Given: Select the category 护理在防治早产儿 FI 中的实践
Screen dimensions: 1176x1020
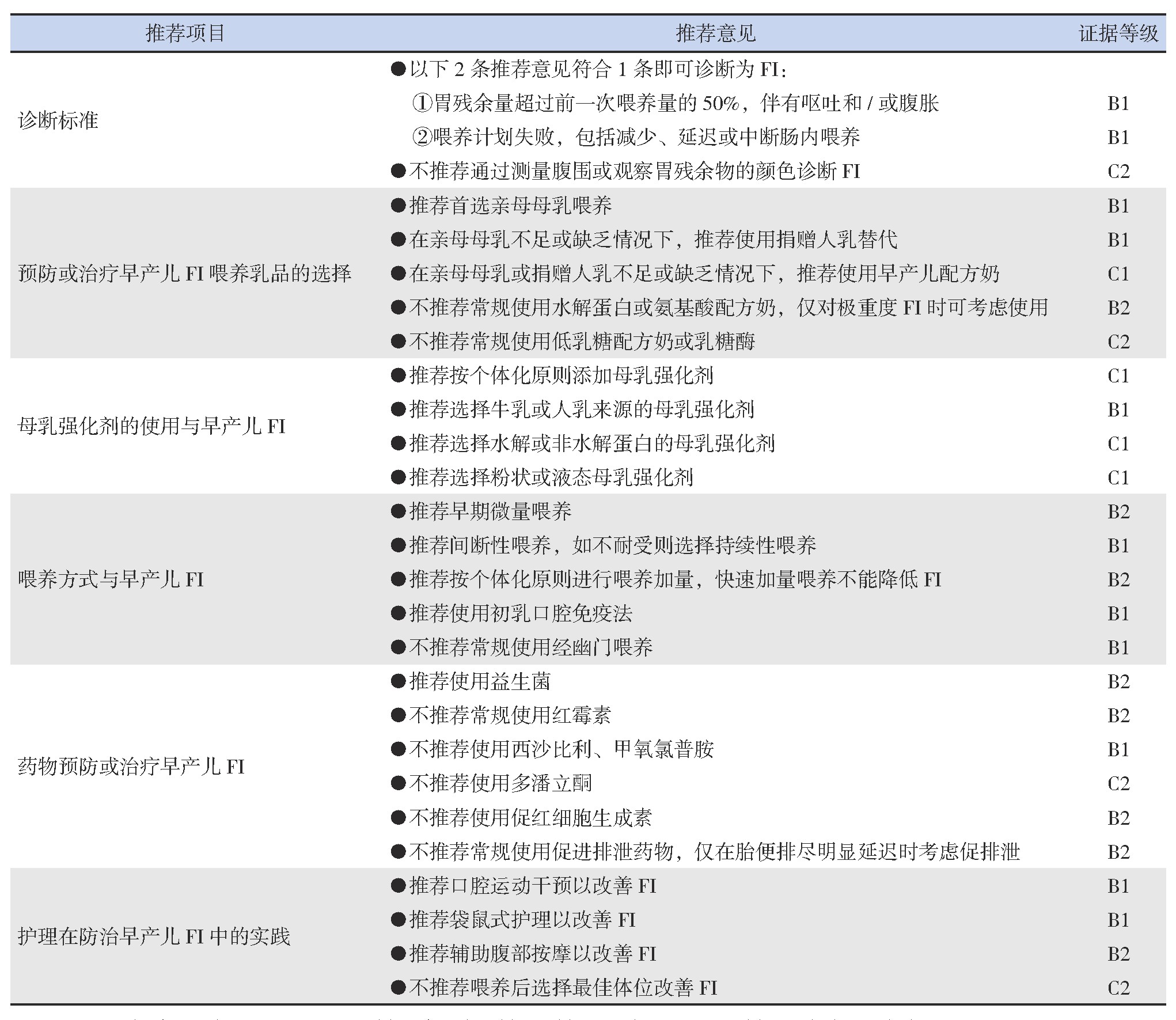Looking at the screenshot, I should coord(154,936).
